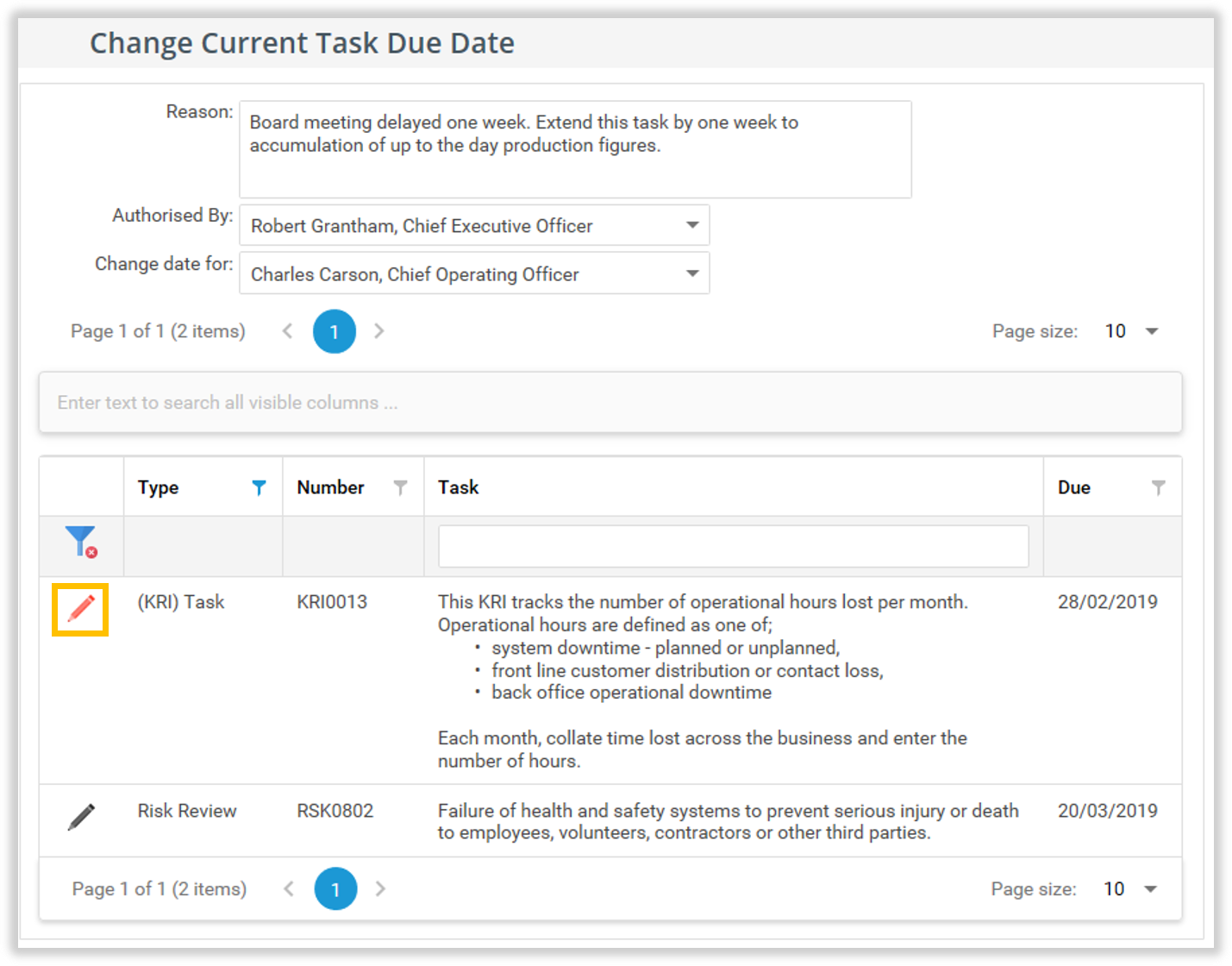Click the black pencil icon for RSK0802
The width and height of the screenshot is (1232, 966).
(81, 817)
